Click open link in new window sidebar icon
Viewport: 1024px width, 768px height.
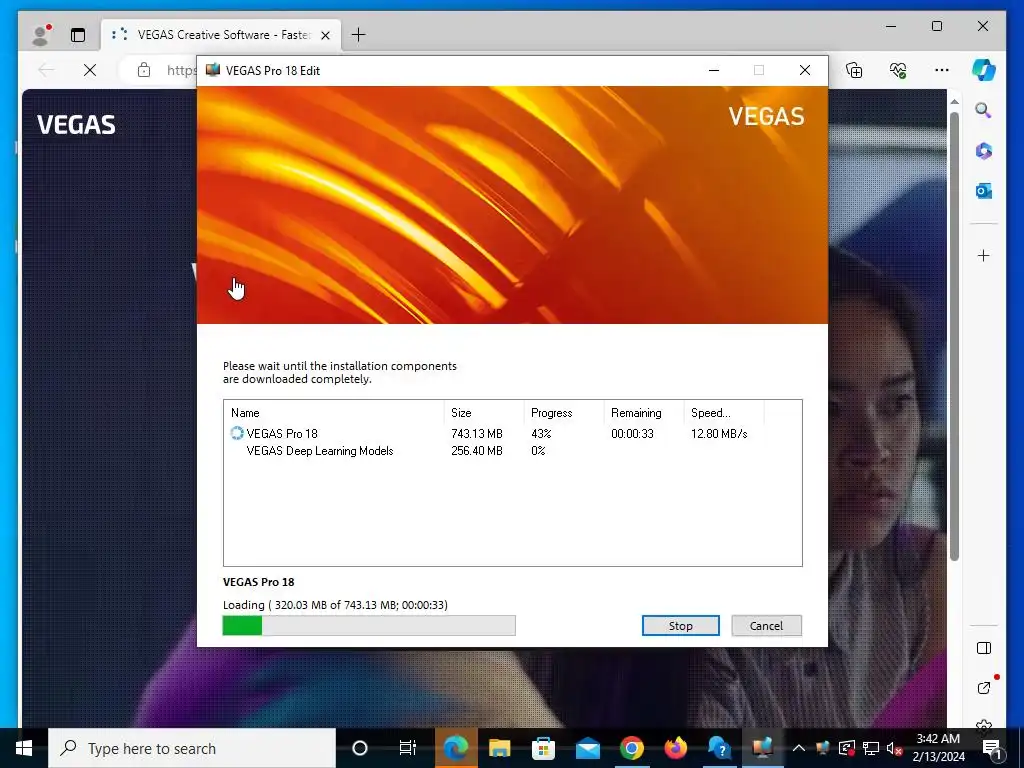click(984, 688)
